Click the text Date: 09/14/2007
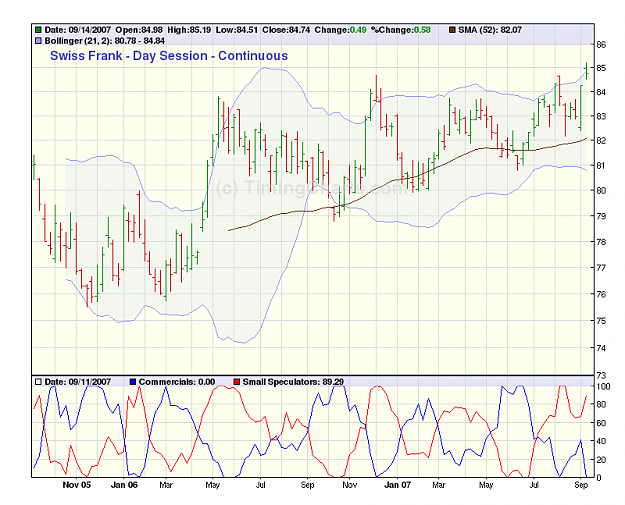Screen dimensions: 625x505 [x=77, y=30]
